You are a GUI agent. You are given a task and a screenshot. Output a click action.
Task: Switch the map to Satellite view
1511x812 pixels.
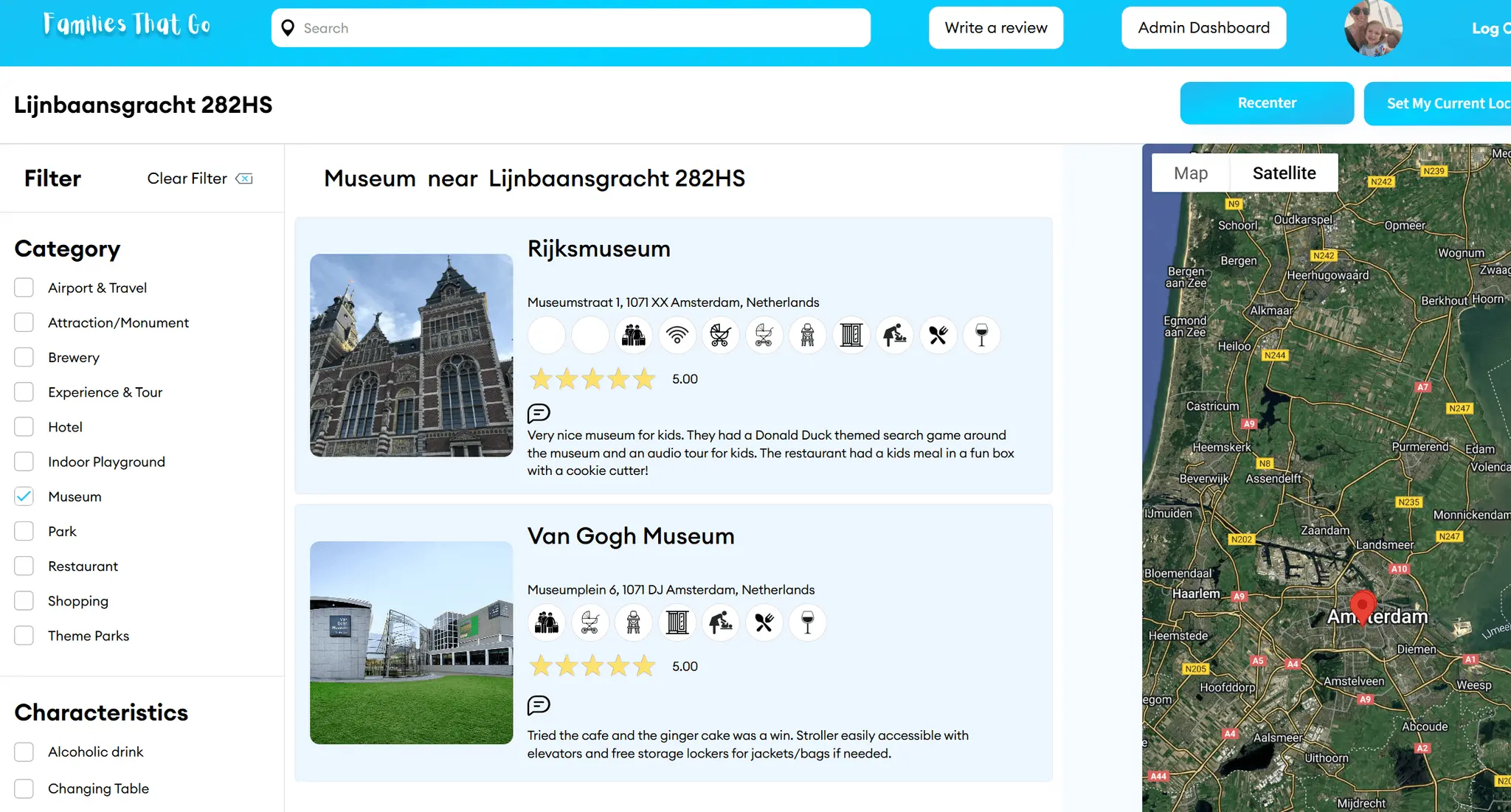[1284, 173]
